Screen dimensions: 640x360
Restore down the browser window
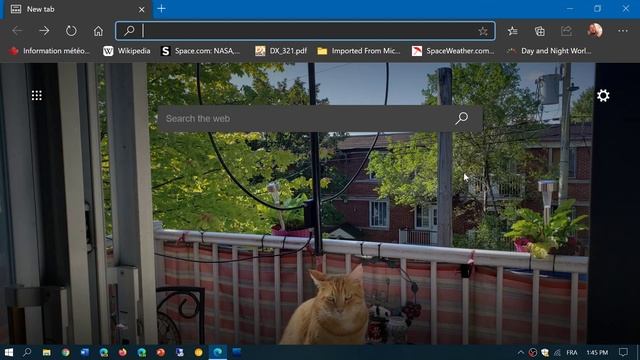coord(598,9)
